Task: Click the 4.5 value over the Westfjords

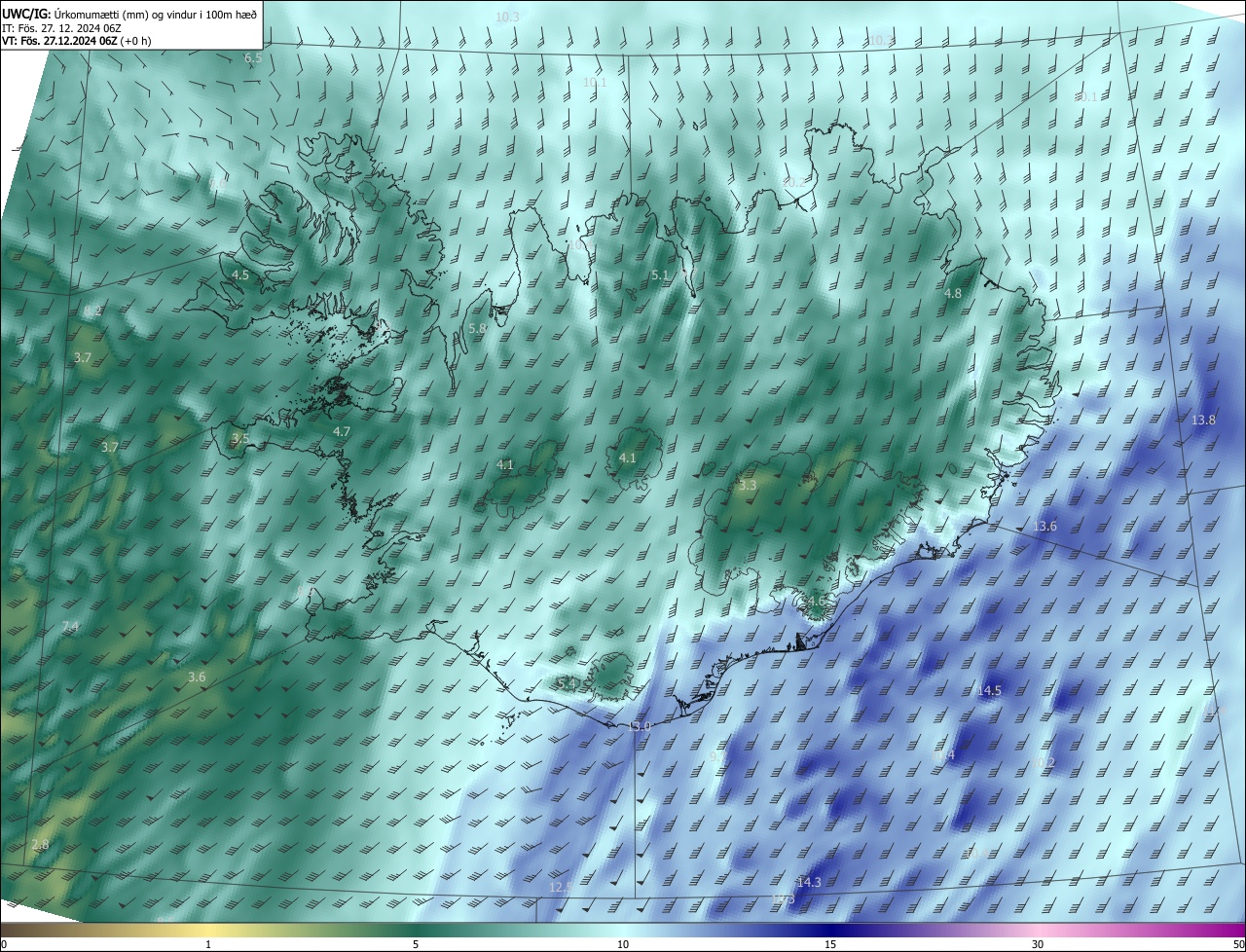Action: 240,275
